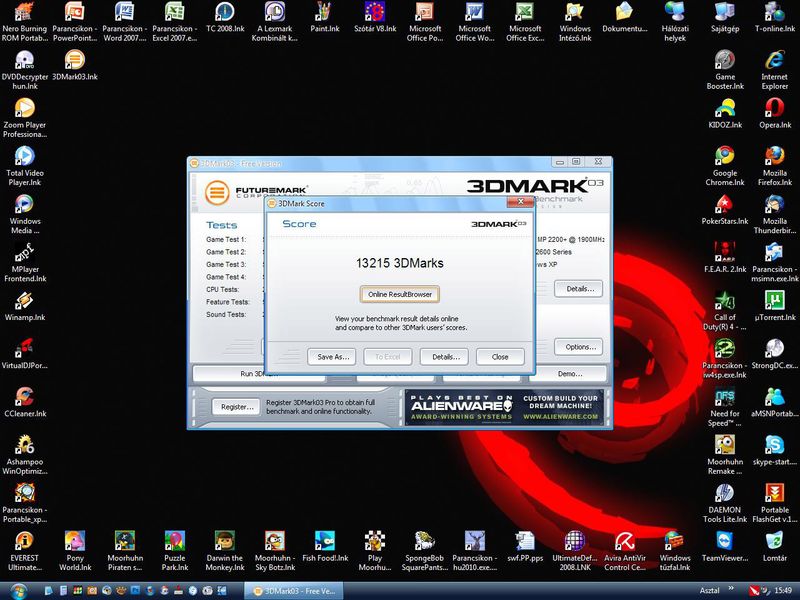This screenshot has height=600, width=800.
Task: Click Save As in the Score dialog
Action: pyautogui.click(x=332, y=357)
